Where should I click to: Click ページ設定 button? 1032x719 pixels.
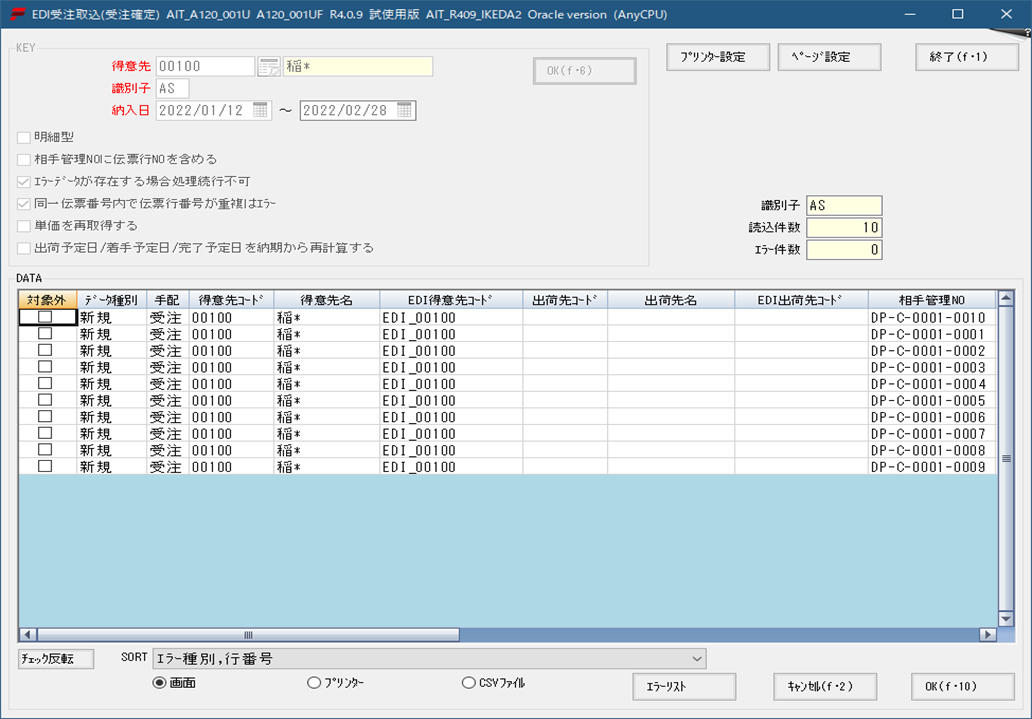click(829, 57)
